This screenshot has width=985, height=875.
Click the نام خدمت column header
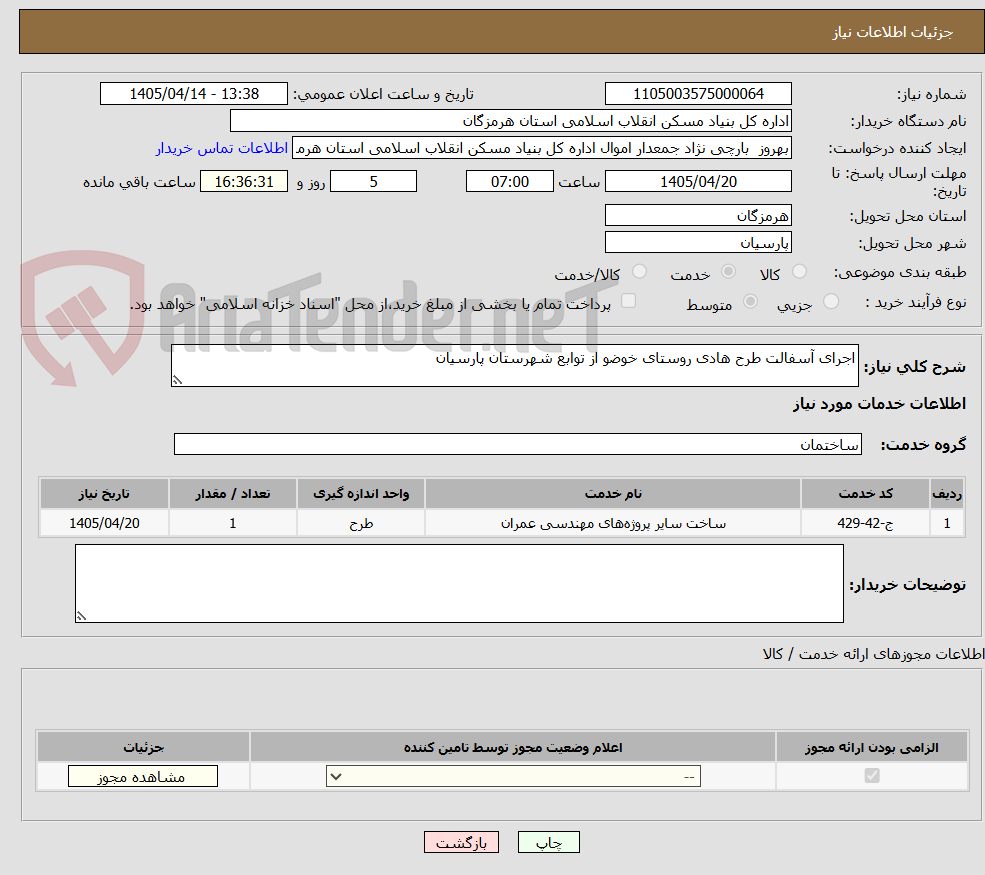[x=613, y=494]
